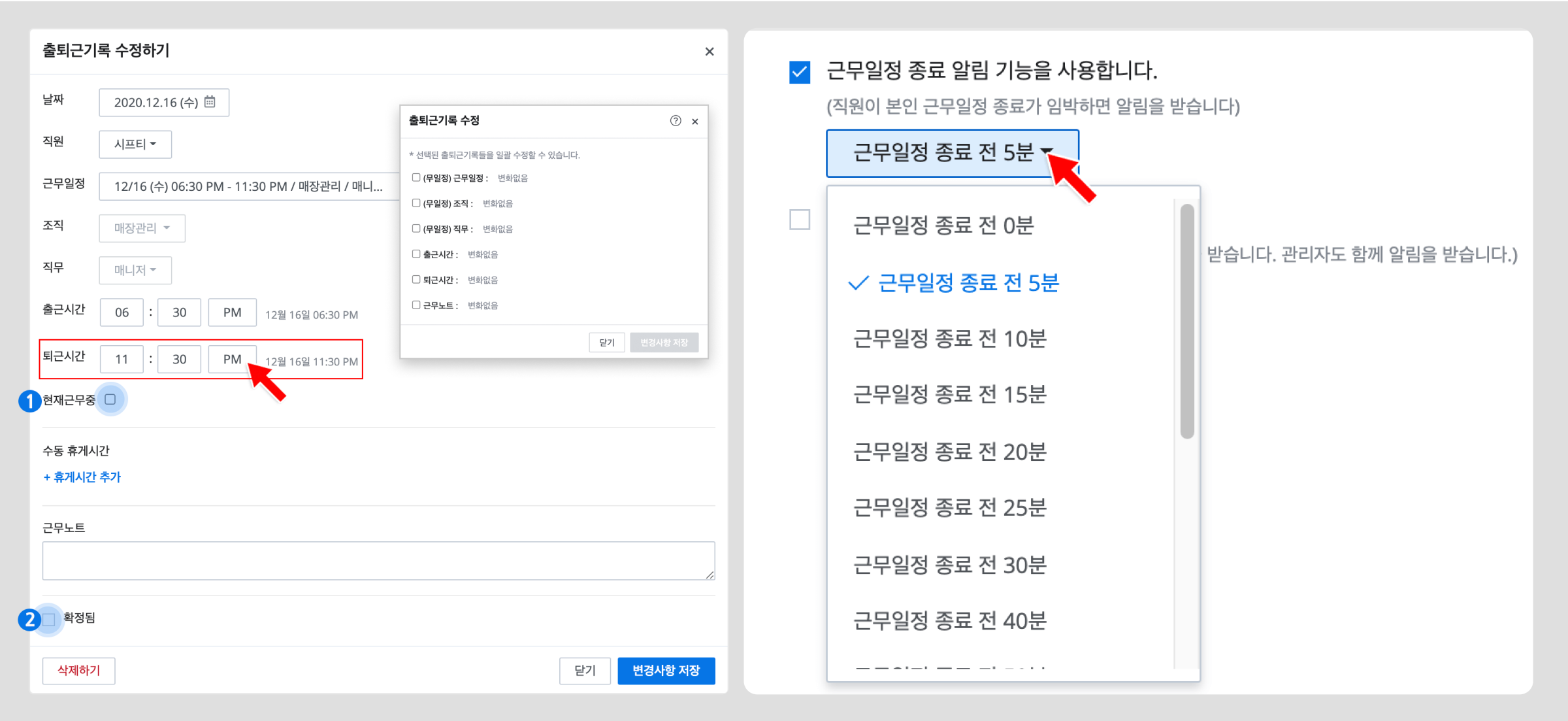
Task: Check the 확정됨 checkbox
Action: (49, 619)
